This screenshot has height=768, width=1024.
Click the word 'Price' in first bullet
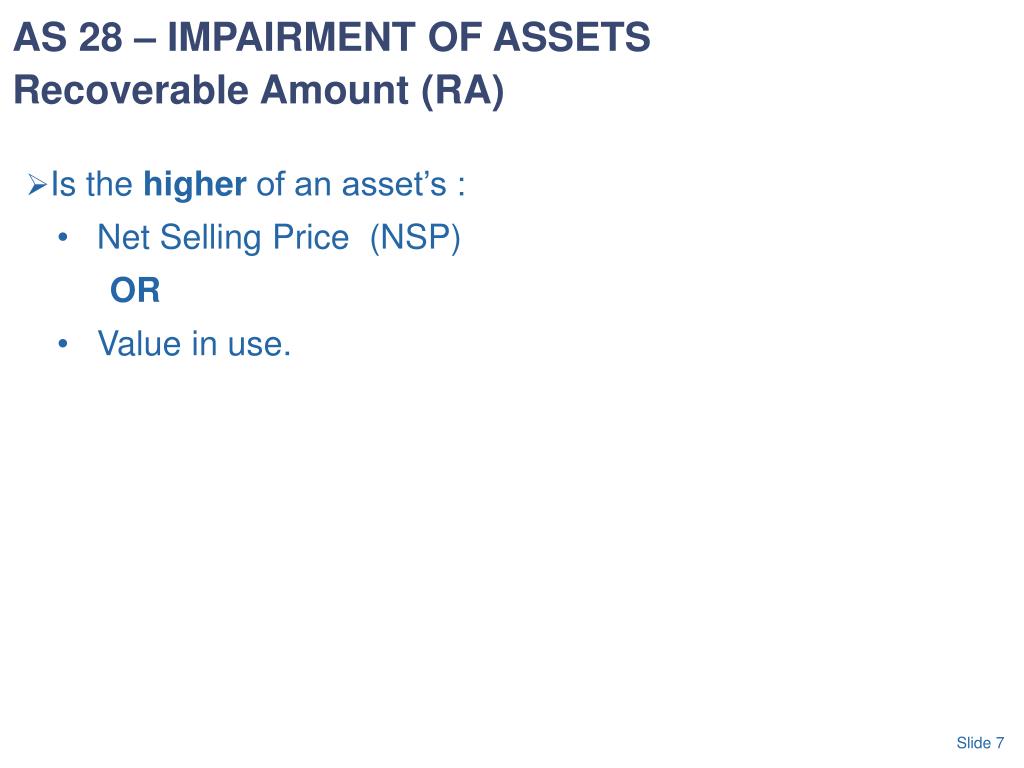(x=311, y=238)
